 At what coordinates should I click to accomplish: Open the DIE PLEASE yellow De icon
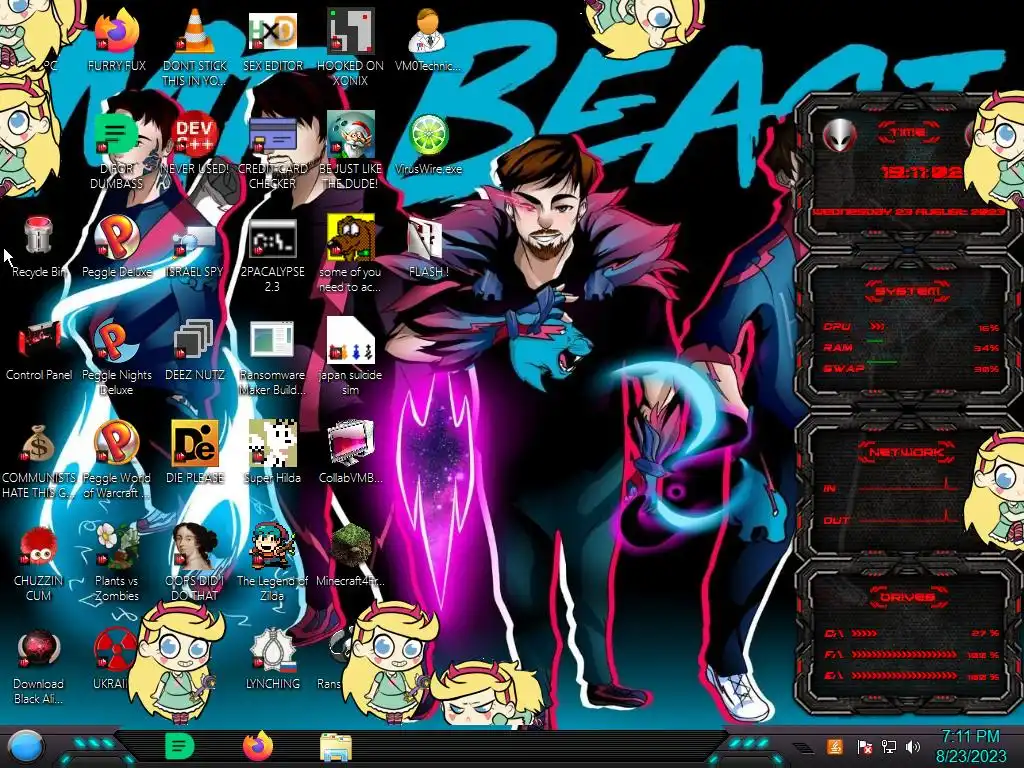pos(195,445)
